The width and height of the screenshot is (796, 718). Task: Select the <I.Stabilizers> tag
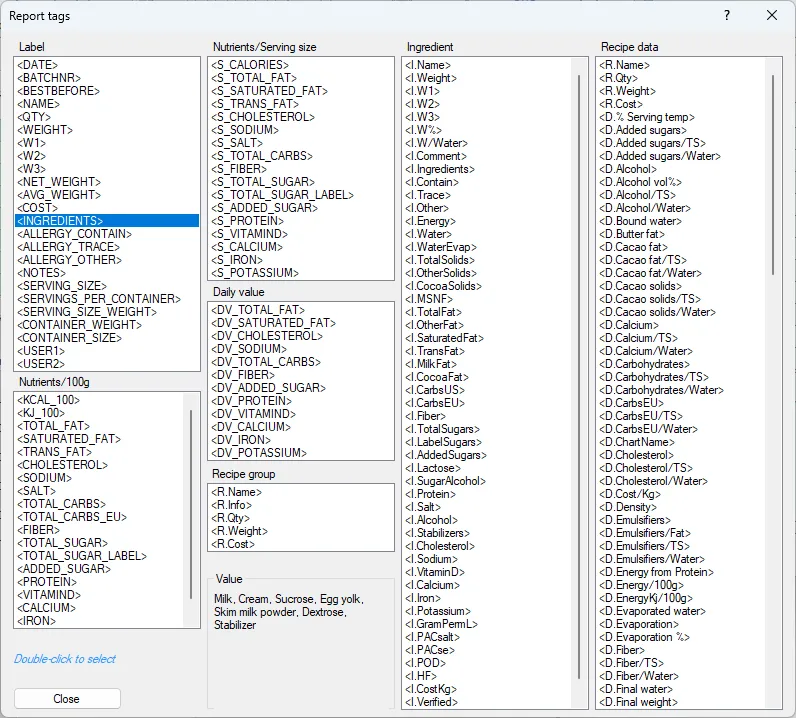pyautogui.click(x=437, y=533)
